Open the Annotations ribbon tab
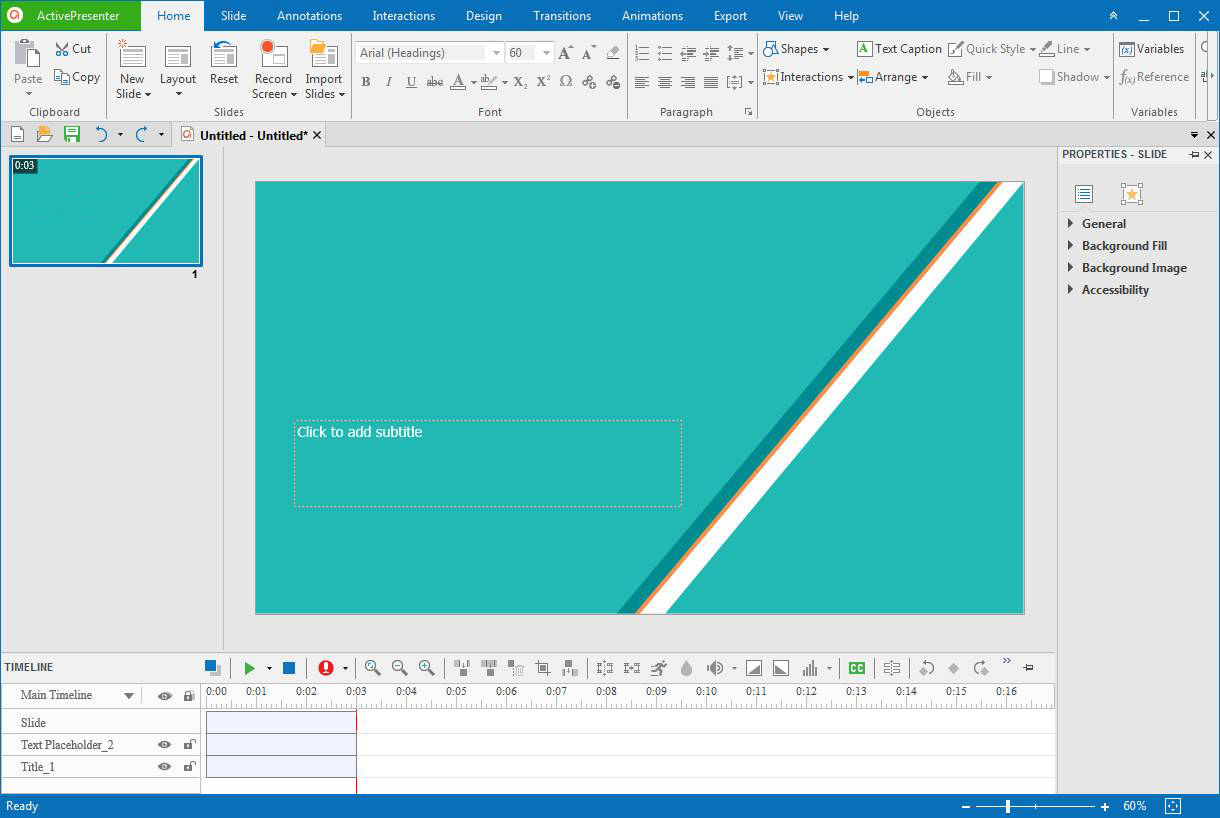Viewport: 1220px width, 818px height. [309, 16]
